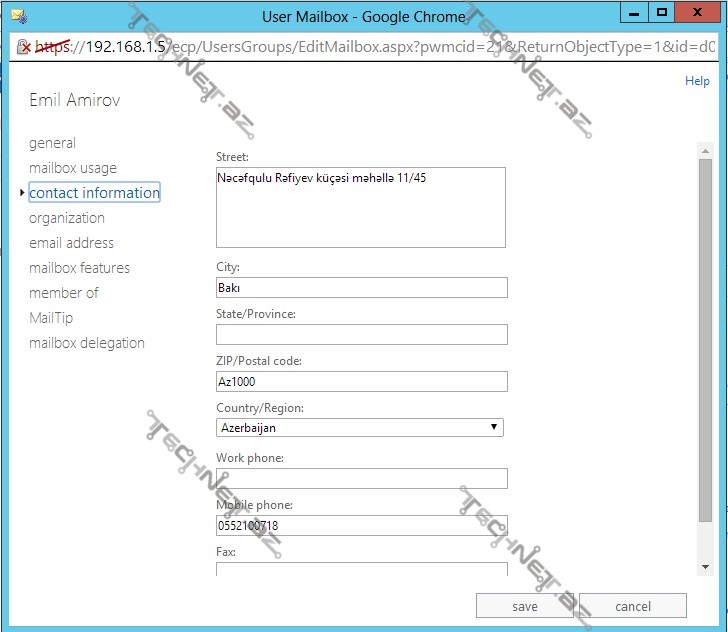Click into the Street text area

point(360,207)
